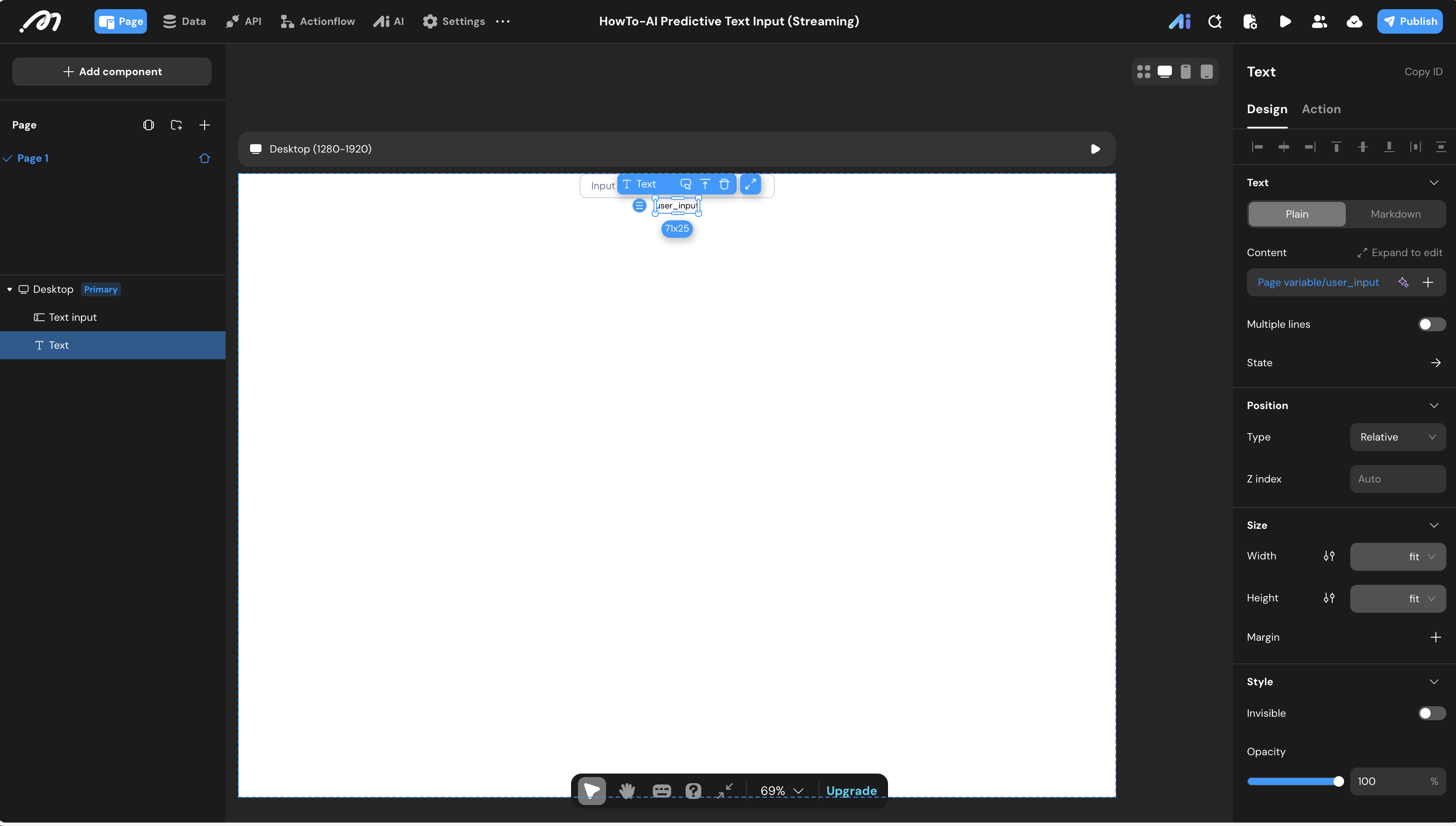This screenshot has width=1456, height=826.
Task: Click the hand pan tool in bottom toolbar
Action: click(x=627, y=790)
